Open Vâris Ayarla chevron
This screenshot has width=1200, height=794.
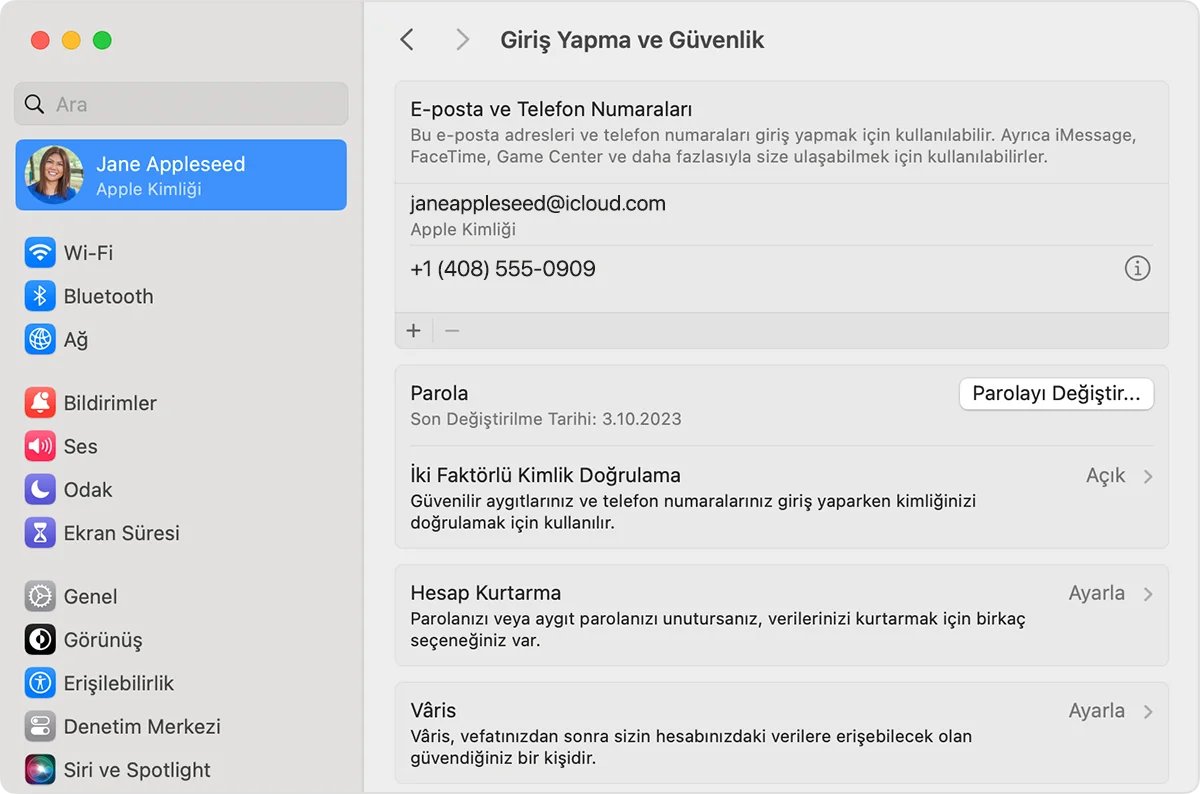[1148, 712]
